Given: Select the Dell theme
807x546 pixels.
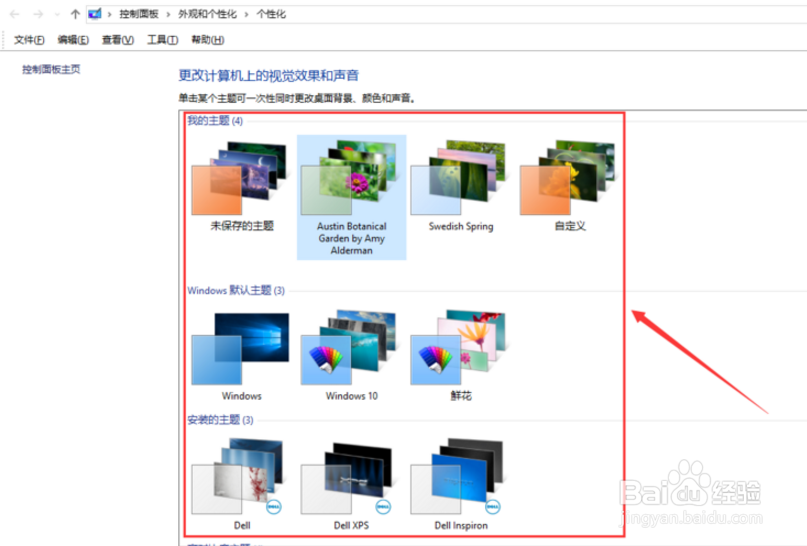Looking at the screenshot, I should tap(242, 485).
